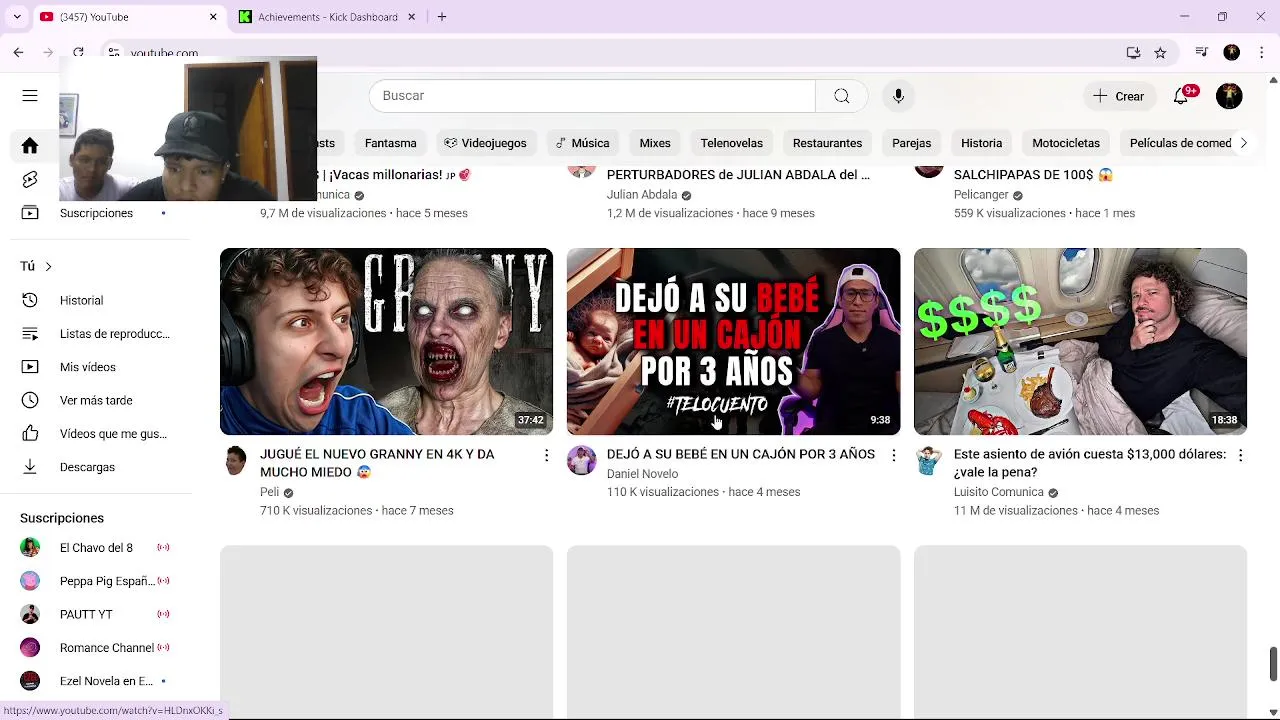Bookmark this page with star icon
This screenshot has width=1280, height=720.
point(1160,52)
